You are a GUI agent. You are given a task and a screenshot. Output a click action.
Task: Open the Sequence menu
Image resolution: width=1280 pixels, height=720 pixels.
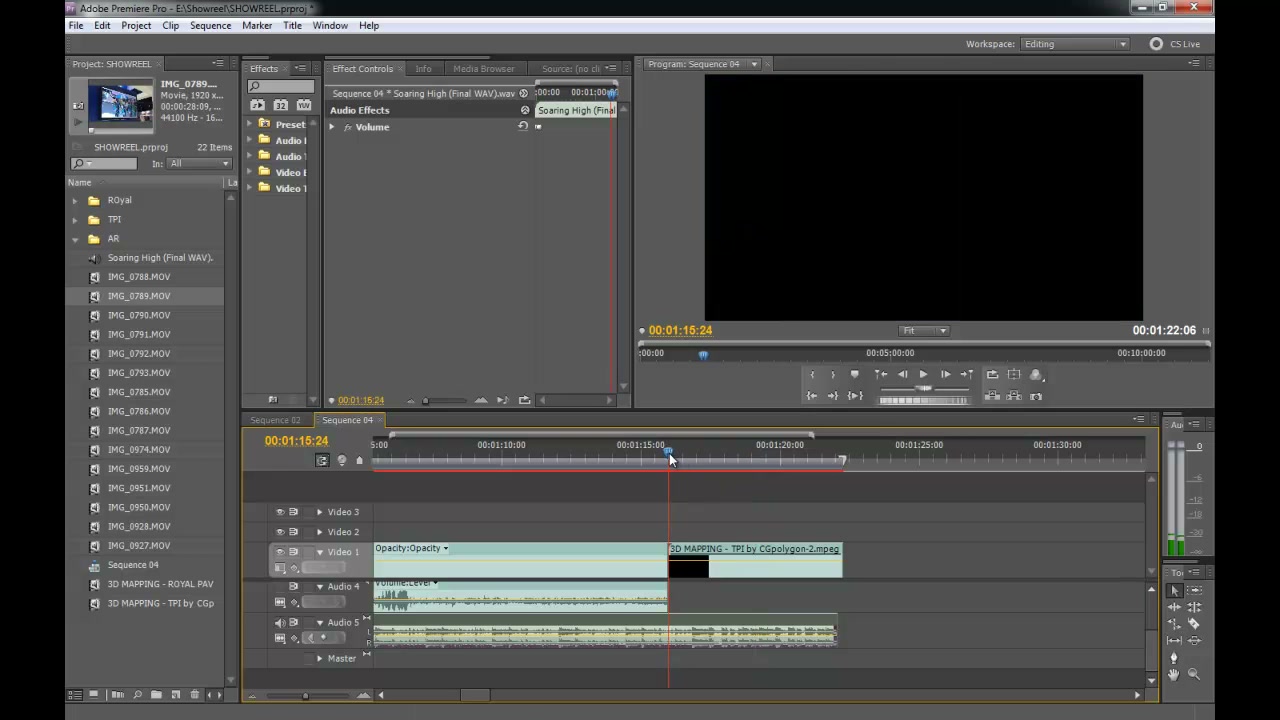point(210,25)
